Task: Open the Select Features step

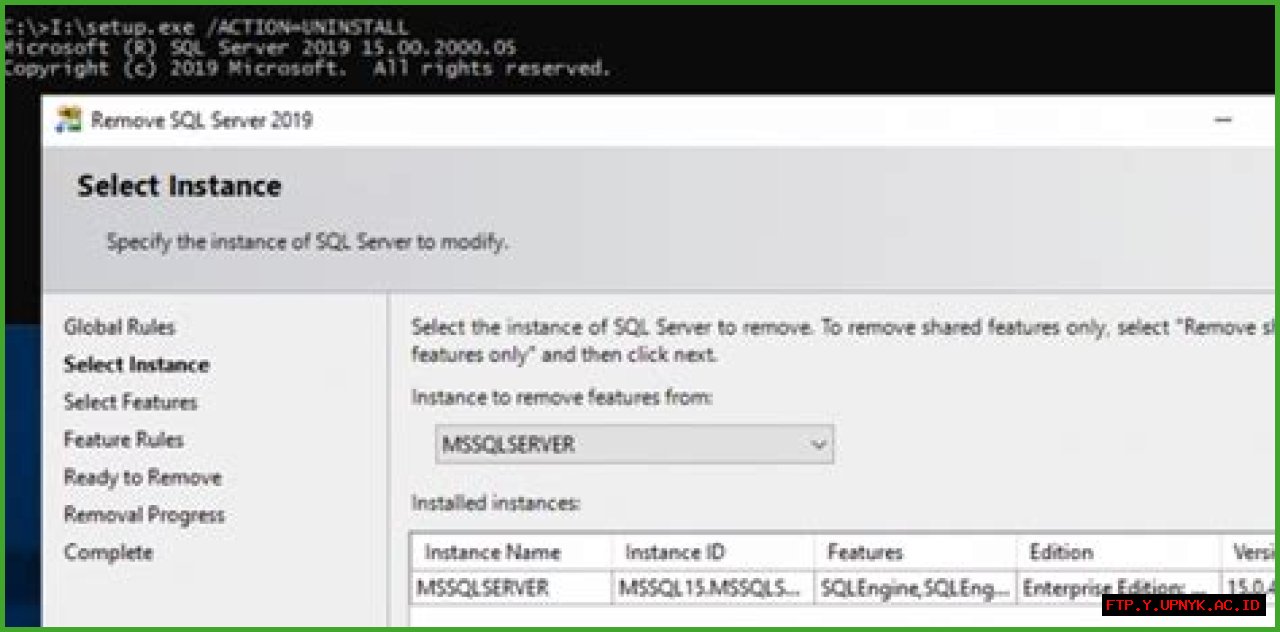Action: click(130, 402)
